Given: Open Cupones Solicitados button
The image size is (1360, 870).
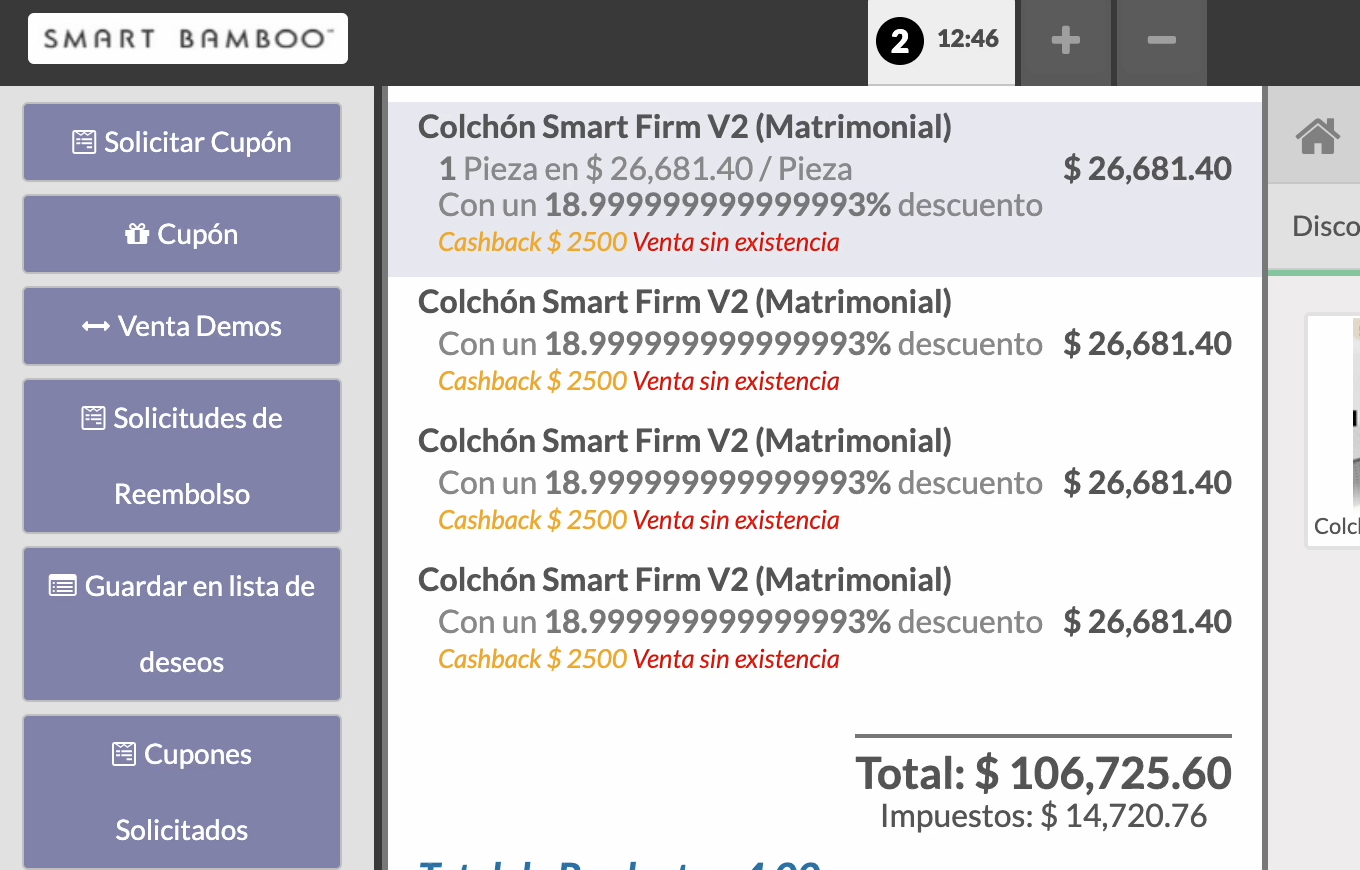Looking at the screenshot, I should point(182,792).
